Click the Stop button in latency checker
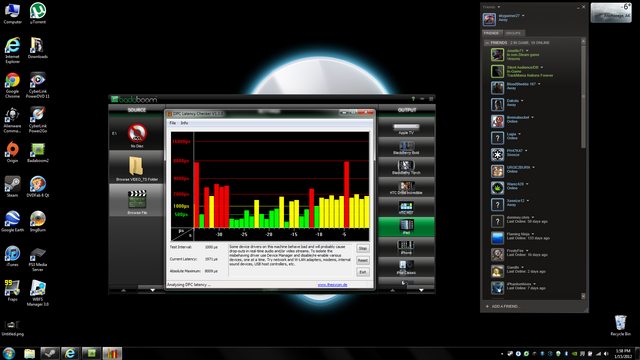 363,248
